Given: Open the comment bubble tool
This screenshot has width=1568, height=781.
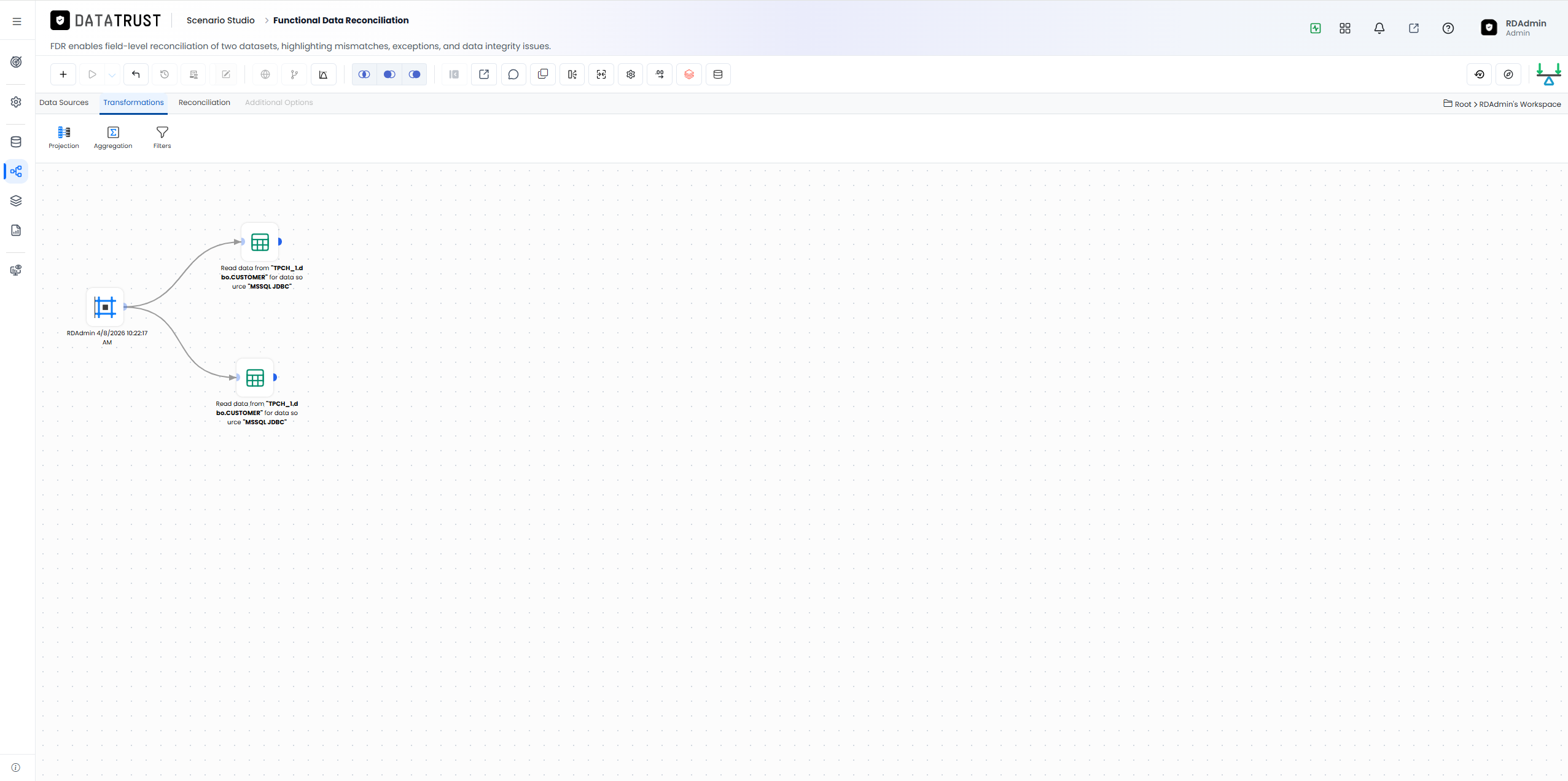Looking at the screenshot, I should pyautogui.click(x=513, y=74).
